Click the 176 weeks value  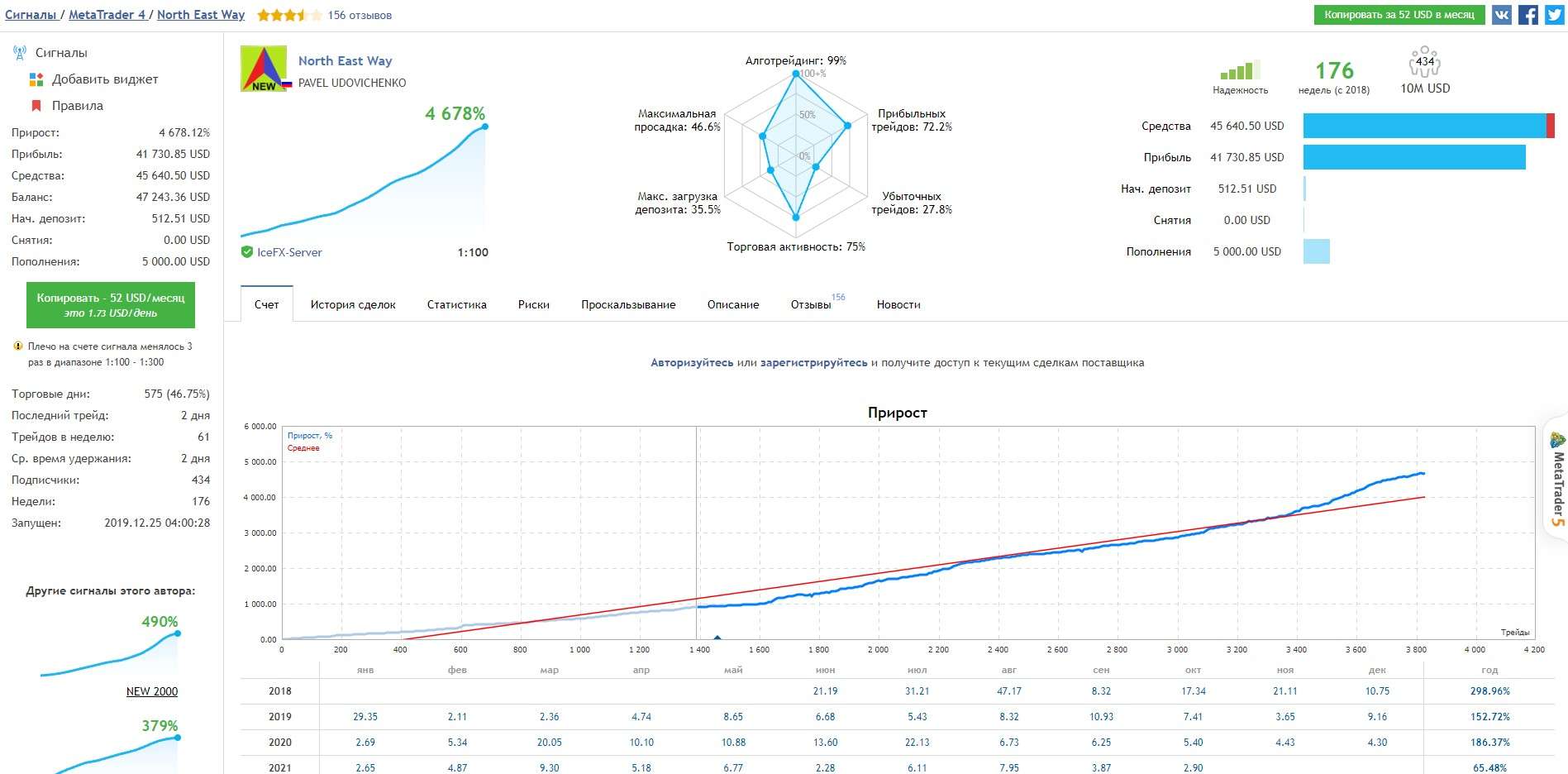[1334, 70]
